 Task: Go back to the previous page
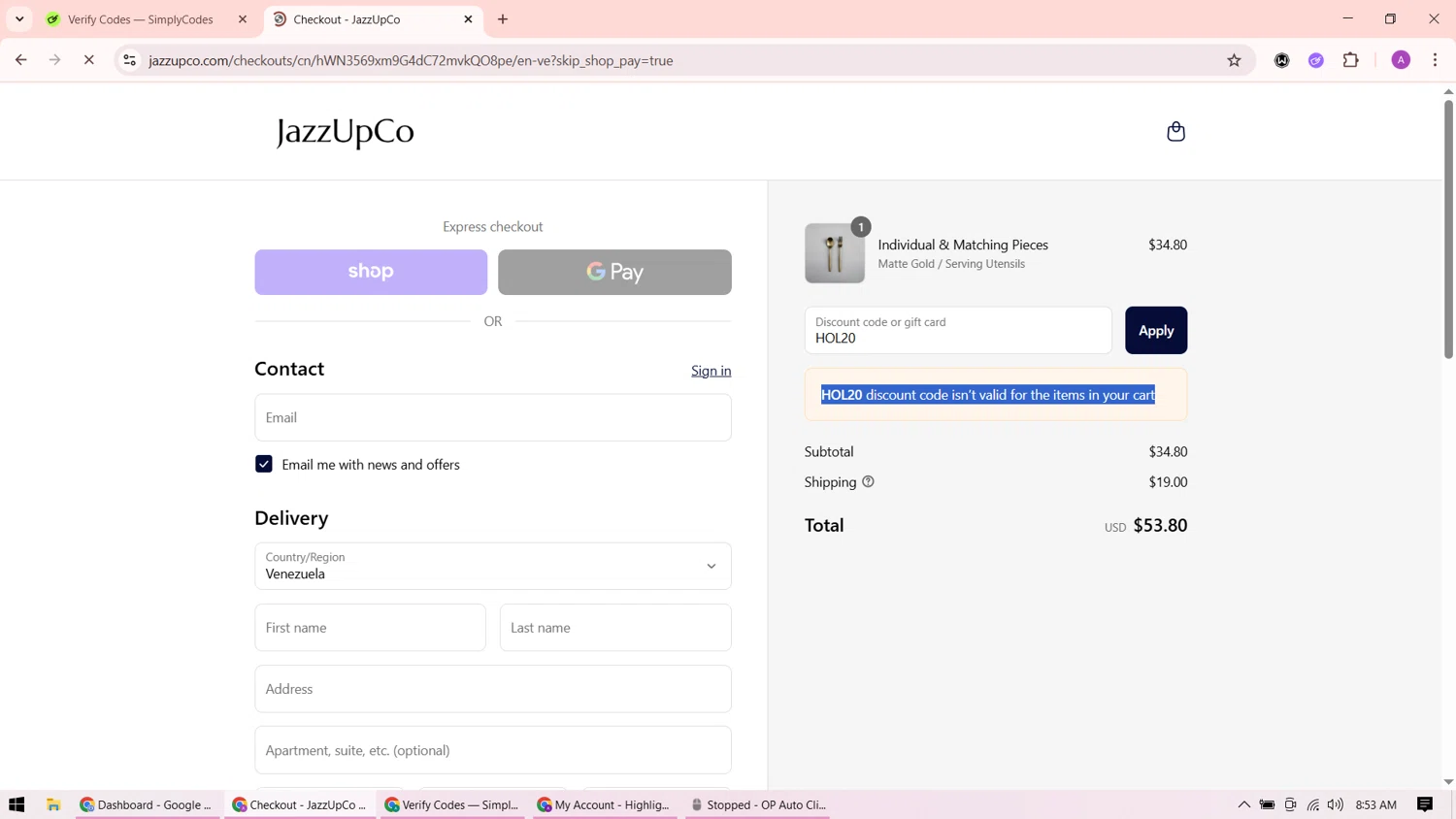(x=20, y=60)
